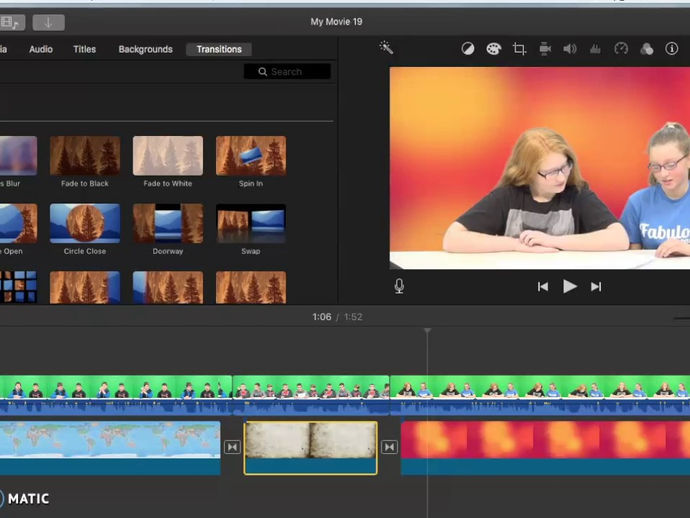Open the Audio tab
The image size is (690, 518).
tap(41, 49)
